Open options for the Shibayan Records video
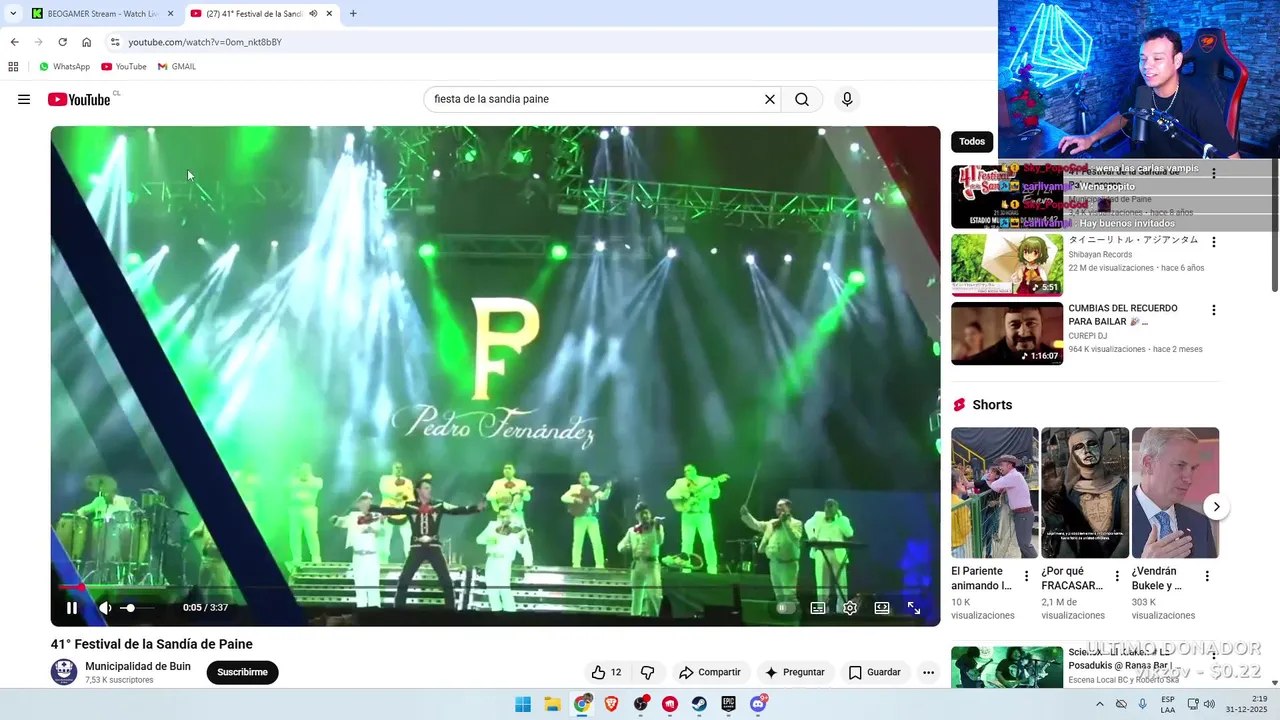The image size is (1280, 720). (1214, 242)
